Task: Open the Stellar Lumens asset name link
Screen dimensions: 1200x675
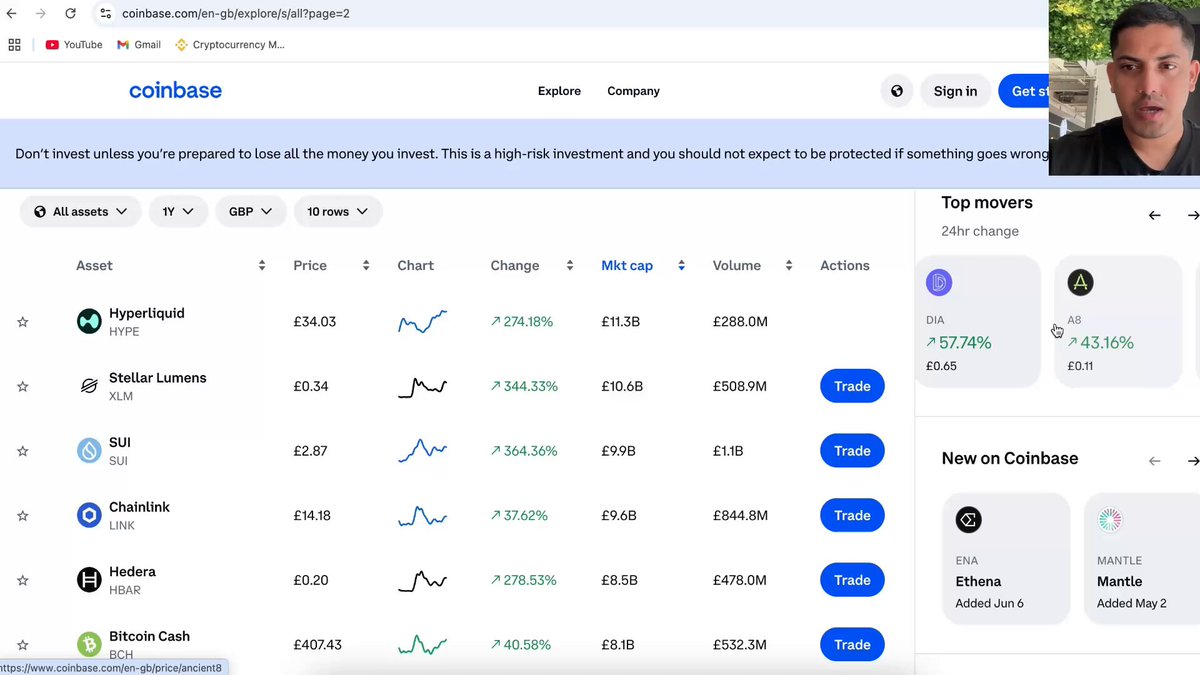Action: [157, 378]
